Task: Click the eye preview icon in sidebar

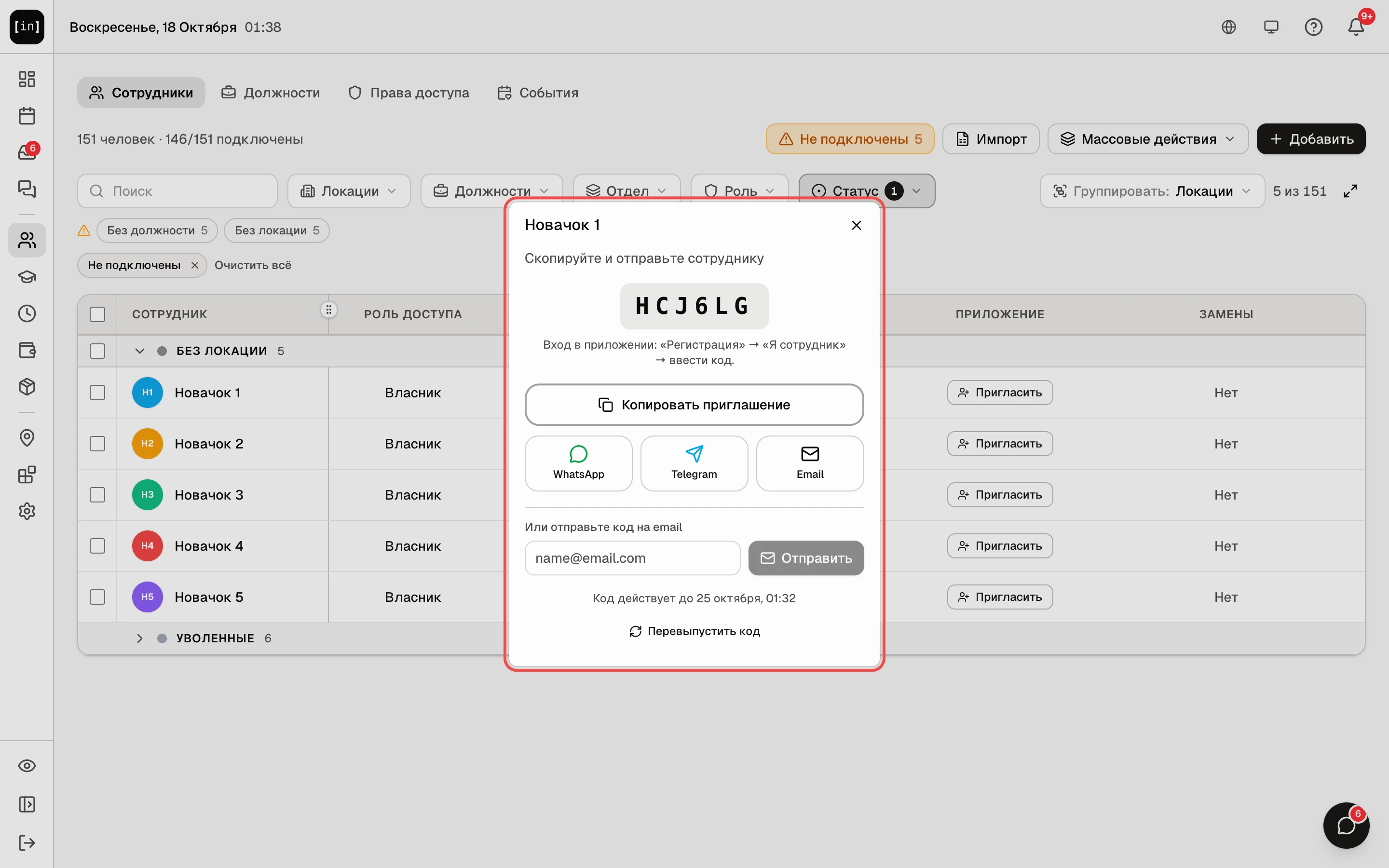Action: pyautogui.click(x=27, y=766)
